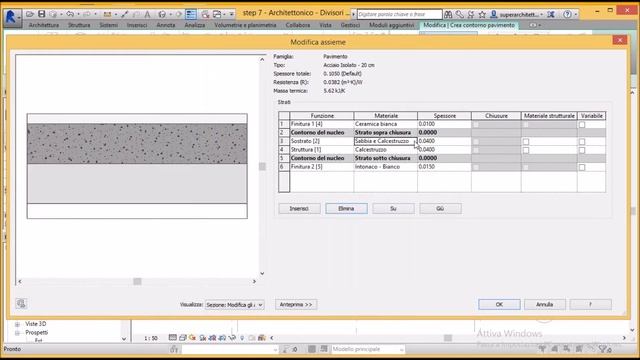Open the Inserisci ribbon tab
The height and width of the screenshot is (360, 640).
tap(137, 25)
